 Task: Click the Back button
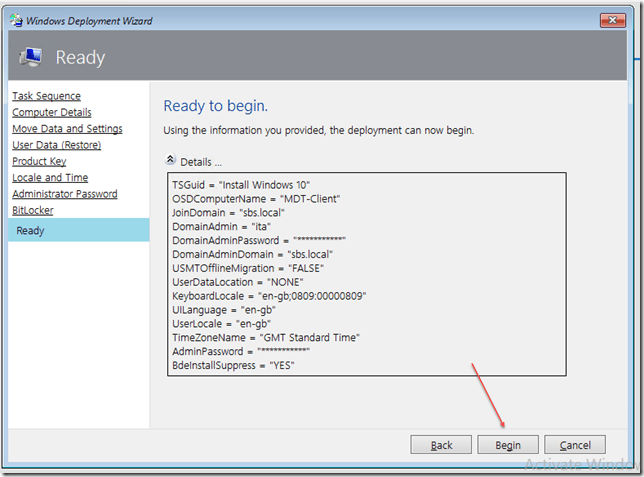[441, 445]
